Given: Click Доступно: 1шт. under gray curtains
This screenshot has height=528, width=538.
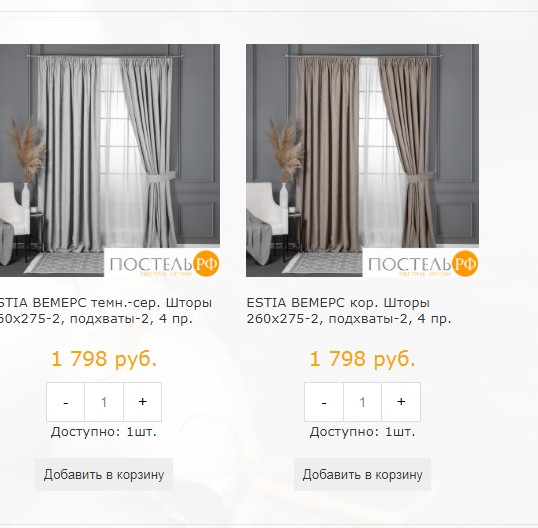Looking at the screenshot, I should pos(104,432).
